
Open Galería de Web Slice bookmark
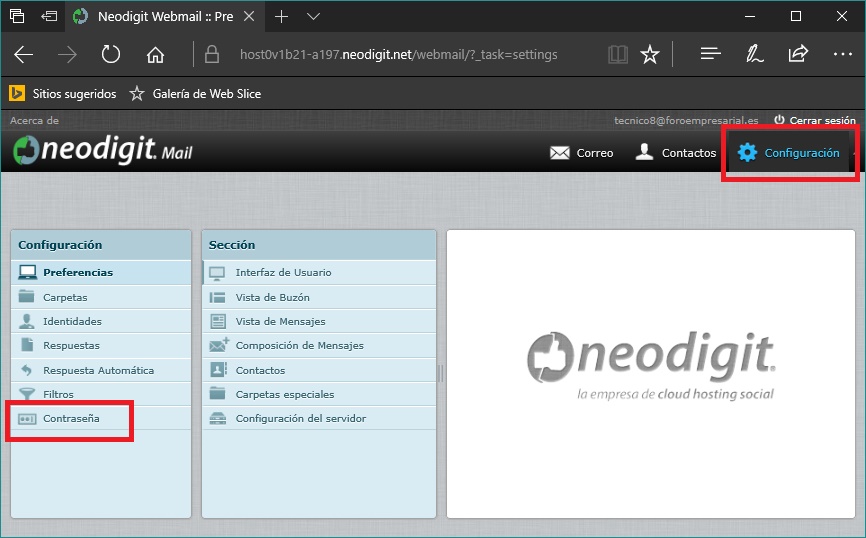tap(195, 93)
